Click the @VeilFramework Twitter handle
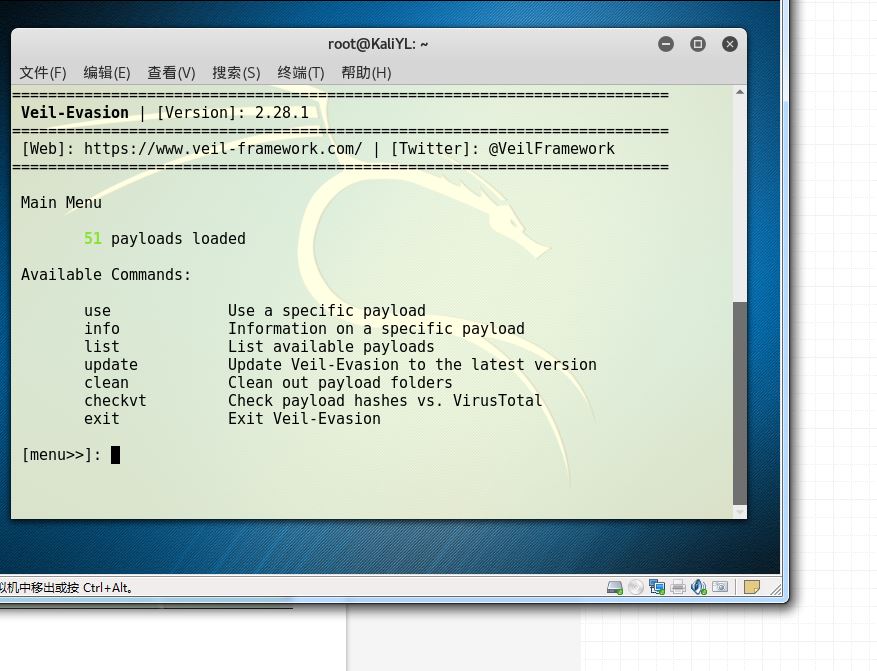This screenshot has height=671, width=877. (551, 149)
